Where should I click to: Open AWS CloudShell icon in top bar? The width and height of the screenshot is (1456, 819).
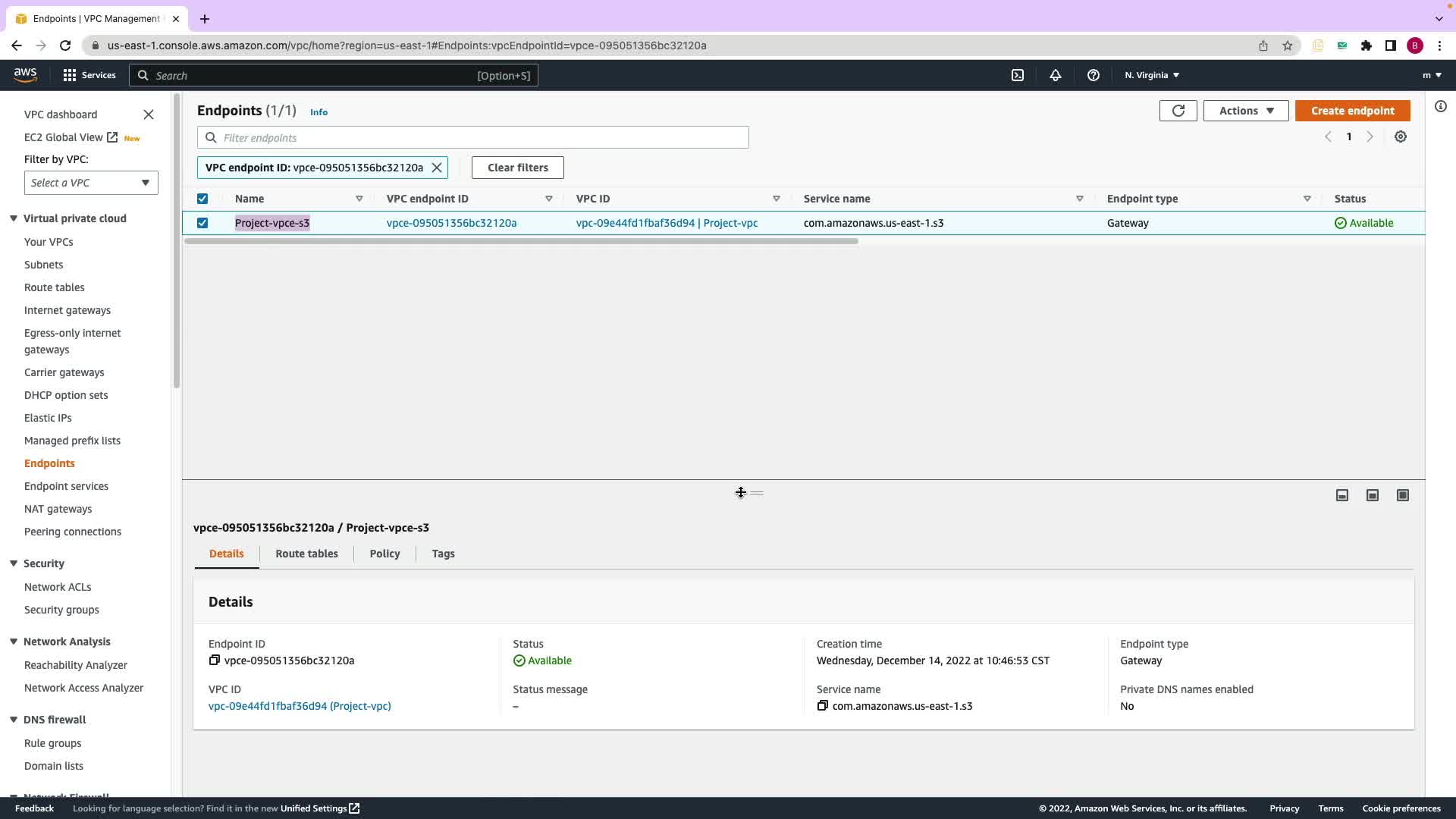[x=1018, y=75]
